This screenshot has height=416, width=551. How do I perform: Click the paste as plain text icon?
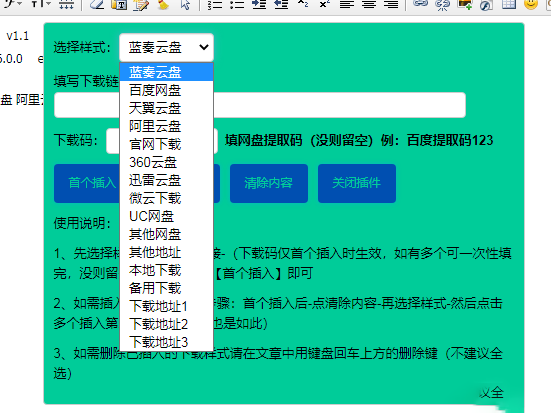(119, 4)
